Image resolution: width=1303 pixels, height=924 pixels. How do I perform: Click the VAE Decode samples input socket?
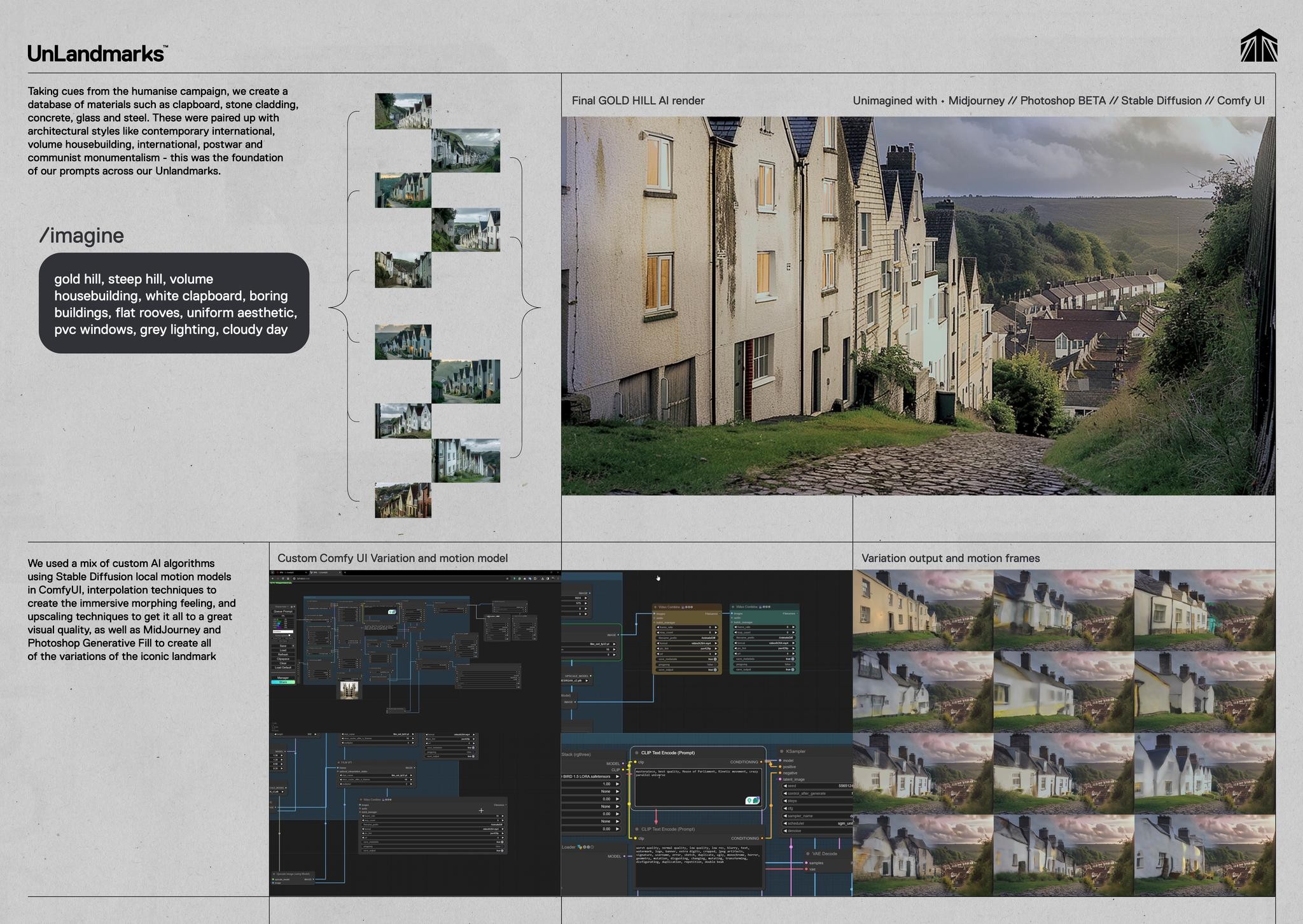[806, 863]
